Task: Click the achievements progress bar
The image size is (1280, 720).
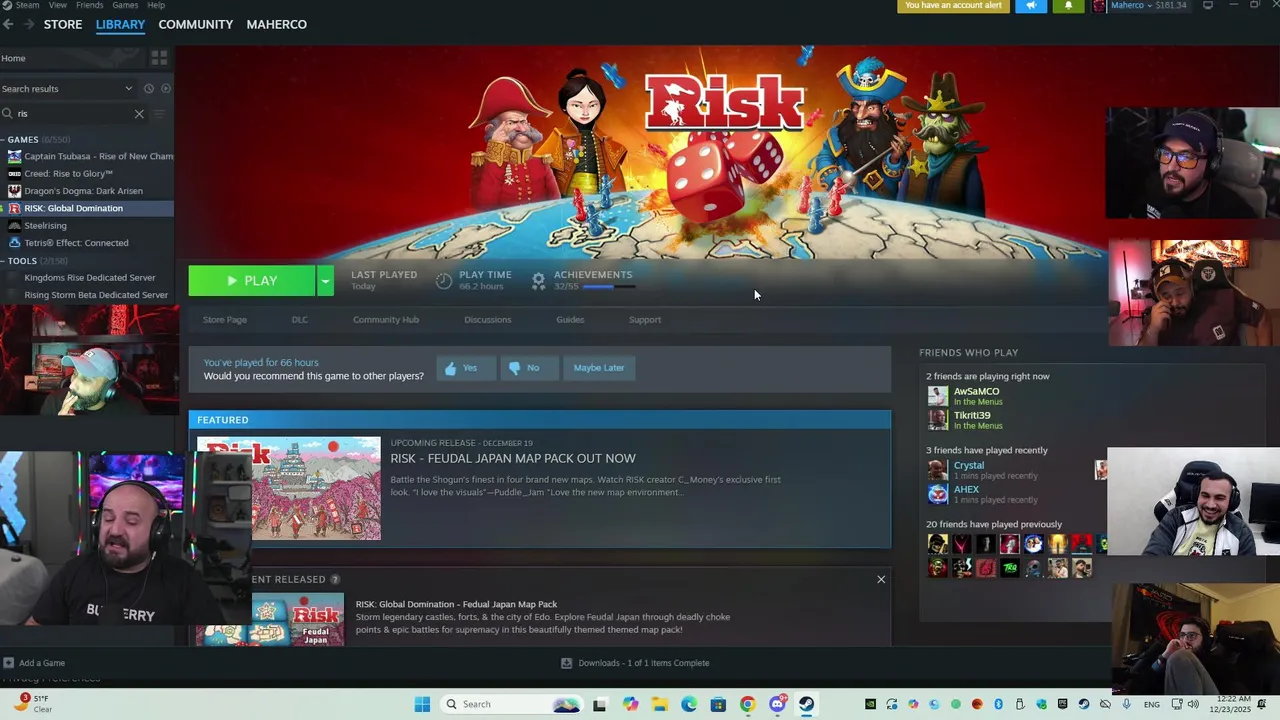Action: coord(609,287)
